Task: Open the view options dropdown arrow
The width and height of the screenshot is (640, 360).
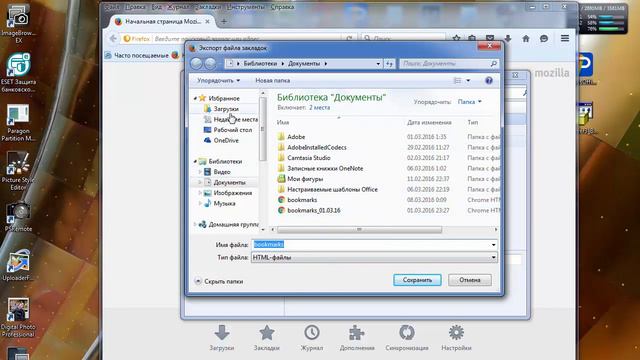Action: click(468, 80)
